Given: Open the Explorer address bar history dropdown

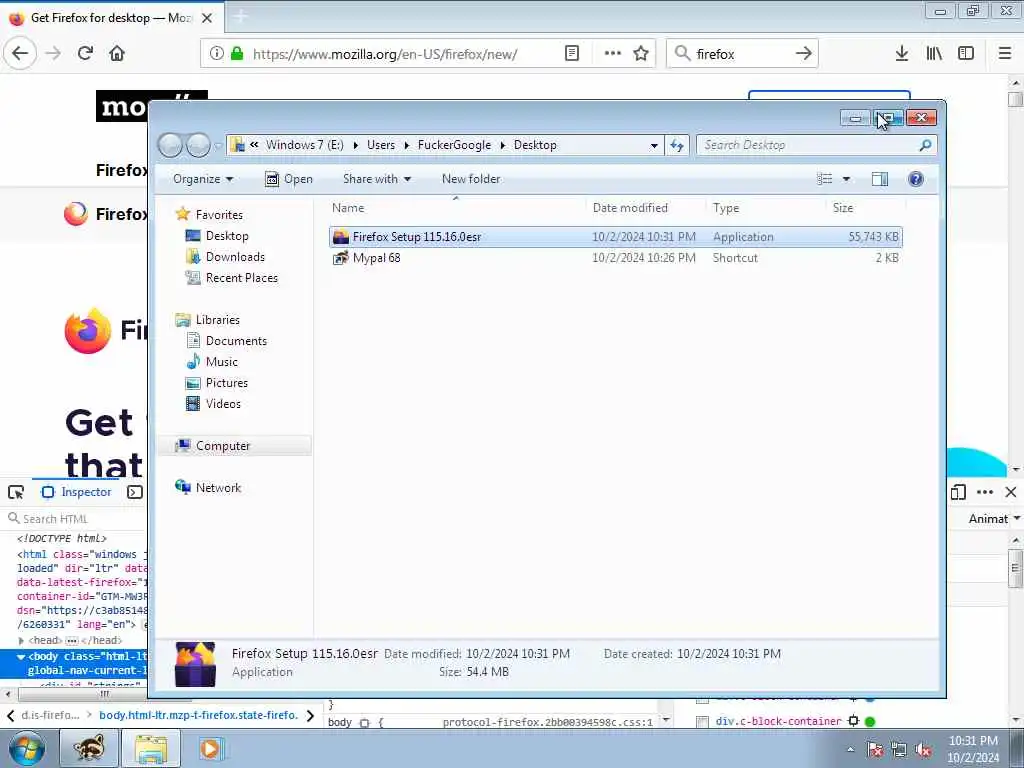Looking at the screenshot, I should pyautogui.click(x=654, y=145).
